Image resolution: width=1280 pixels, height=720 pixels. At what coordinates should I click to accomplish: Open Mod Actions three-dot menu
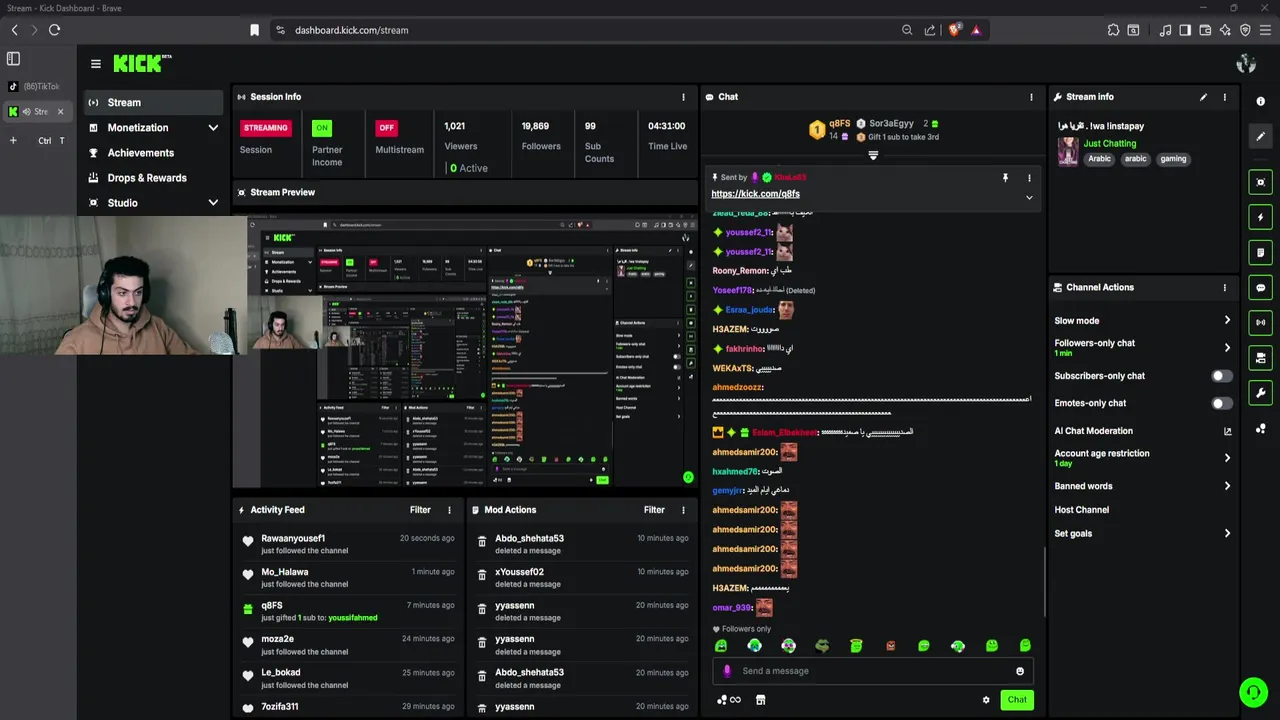pos(683,510)
